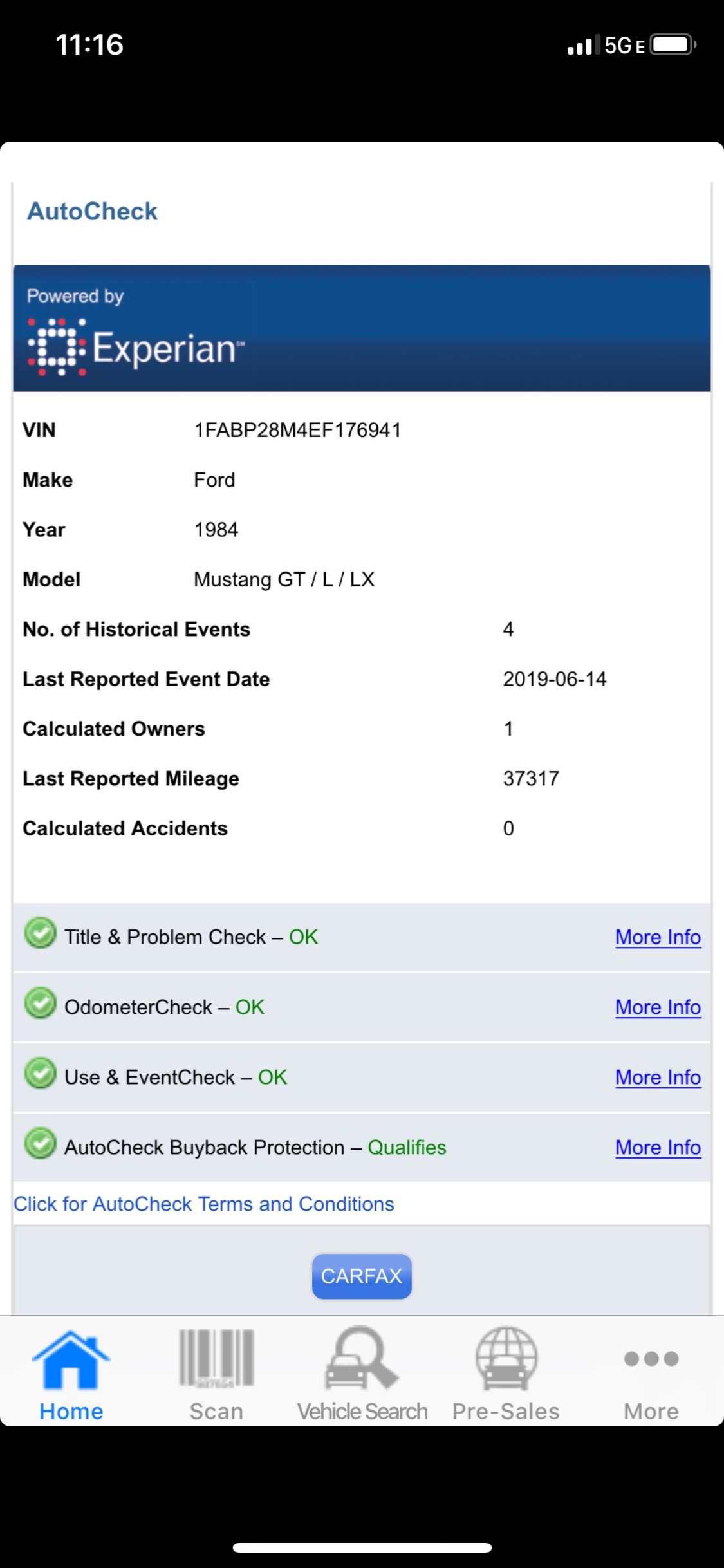Select the AutoCheck heading
Screen dimensions: 724x1568
(x=92, y=211)
